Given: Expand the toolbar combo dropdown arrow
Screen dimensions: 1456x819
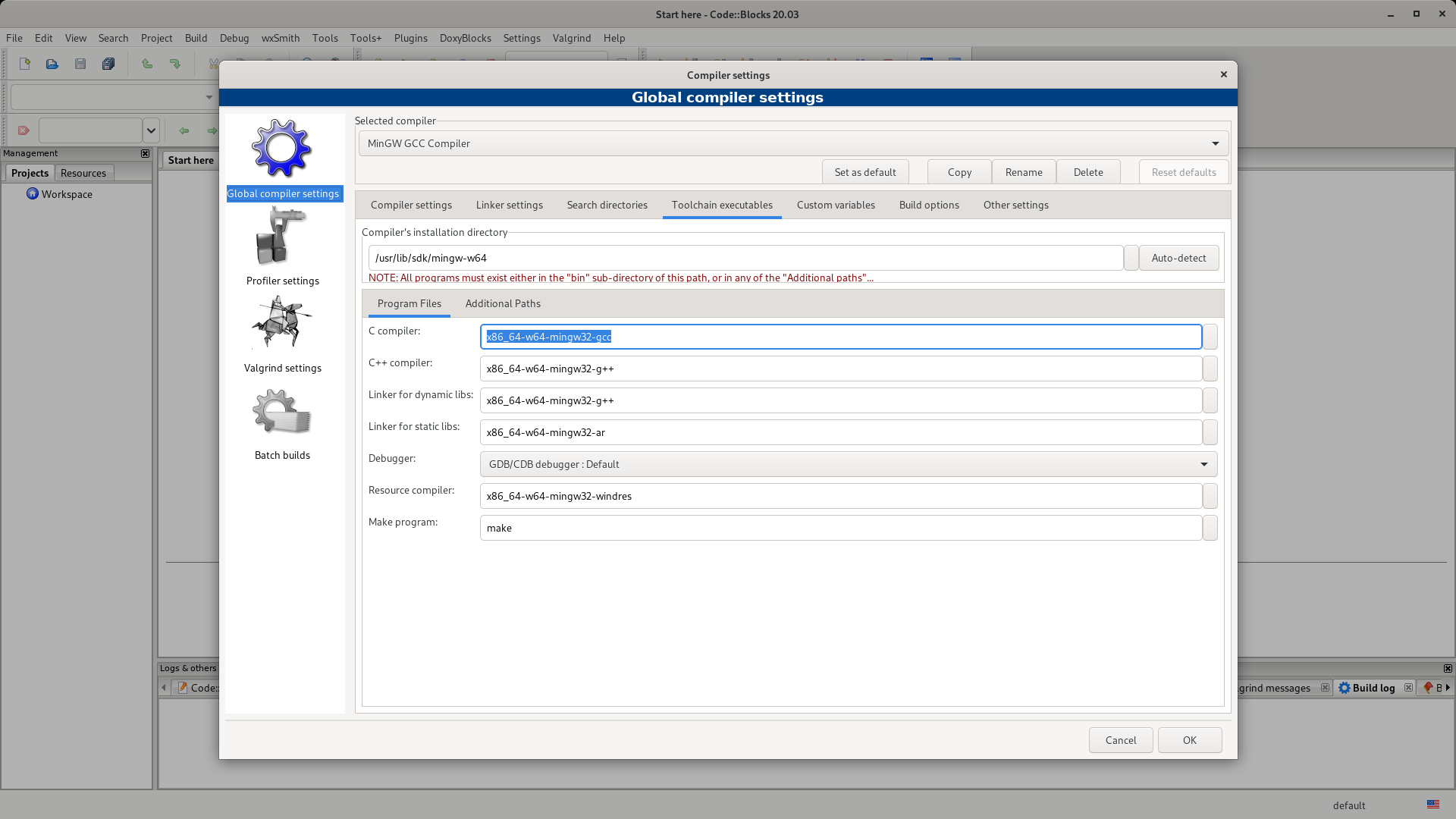Looking at the screenshot, I should [x=209, y=97].
